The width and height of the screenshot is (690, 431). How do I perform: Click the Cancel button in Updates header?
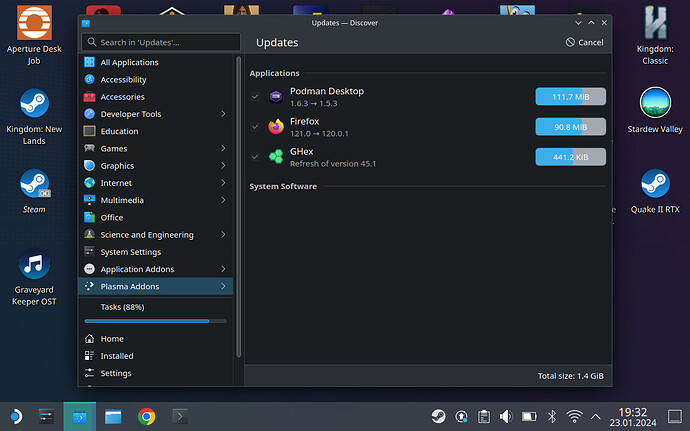(x=584, y=42)
